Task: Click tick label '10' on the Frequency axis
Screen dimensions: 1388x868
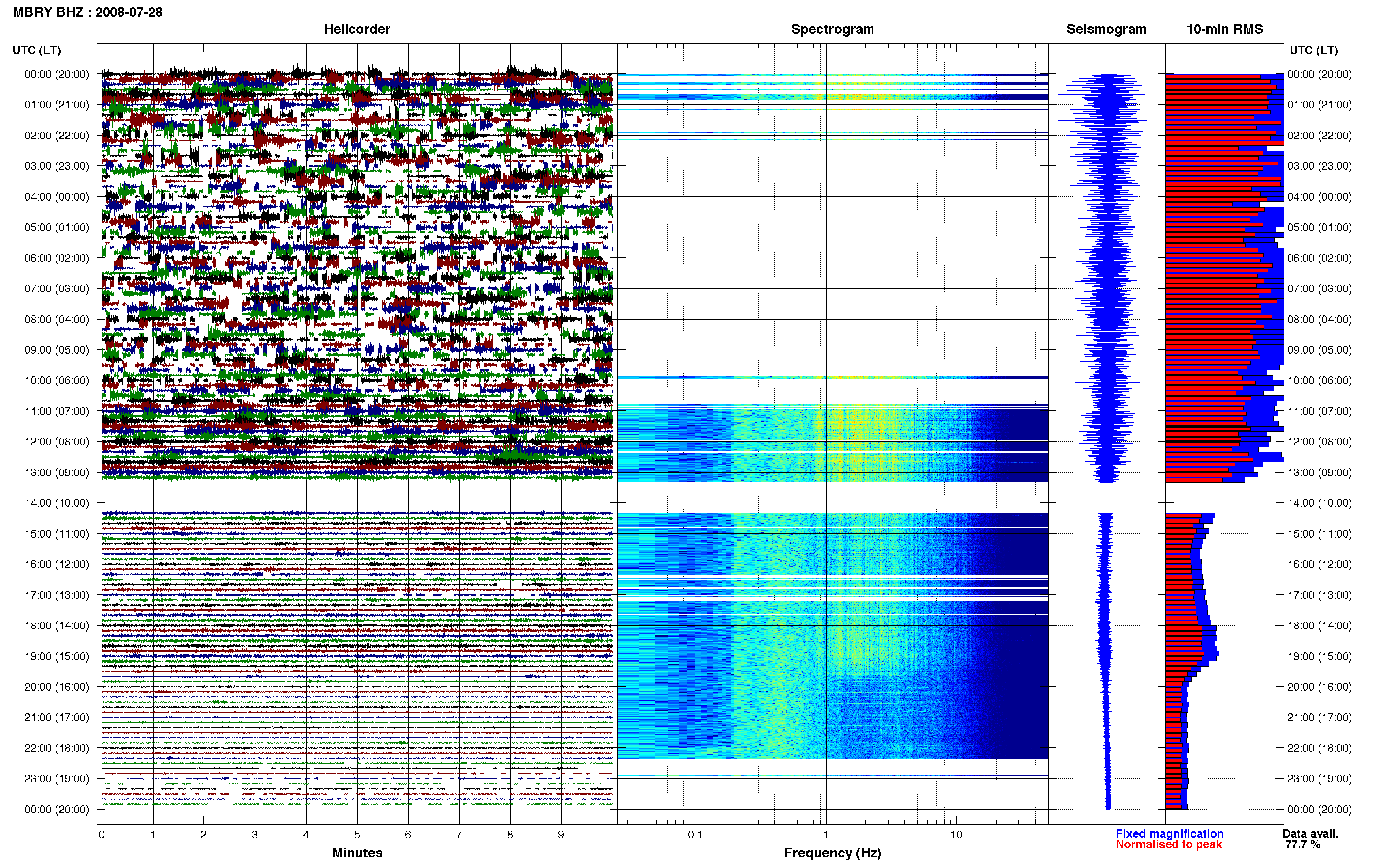Action: (956, 835)
